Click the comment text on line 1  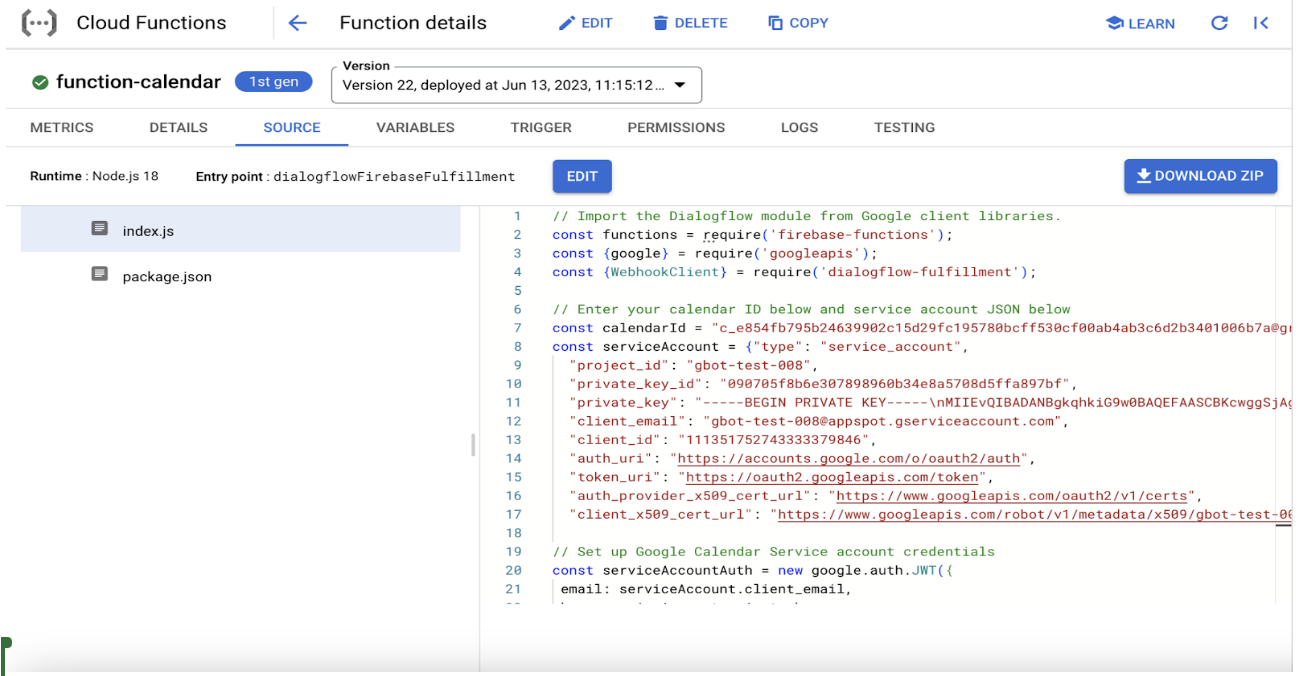806,216
